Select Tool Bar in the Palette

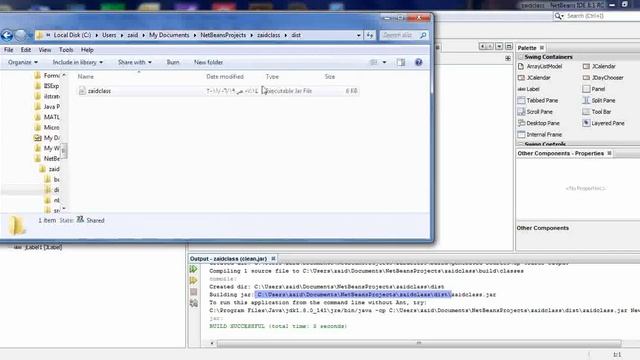[x=597, y=112]
